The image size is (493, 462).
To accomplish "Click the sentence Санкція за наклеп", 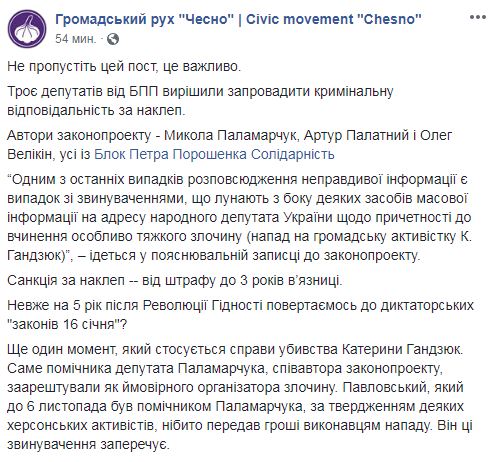I will (x=175, y=281).
